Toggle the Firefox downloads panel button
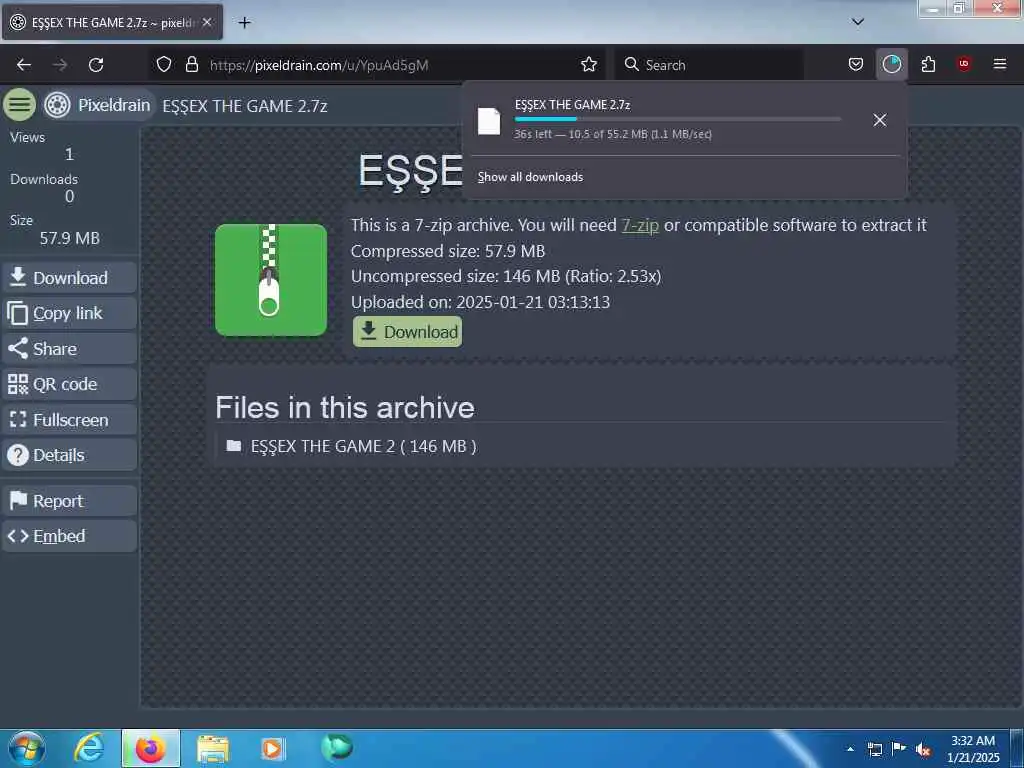The image size is (1024, 768). click(x=891, y=64)
